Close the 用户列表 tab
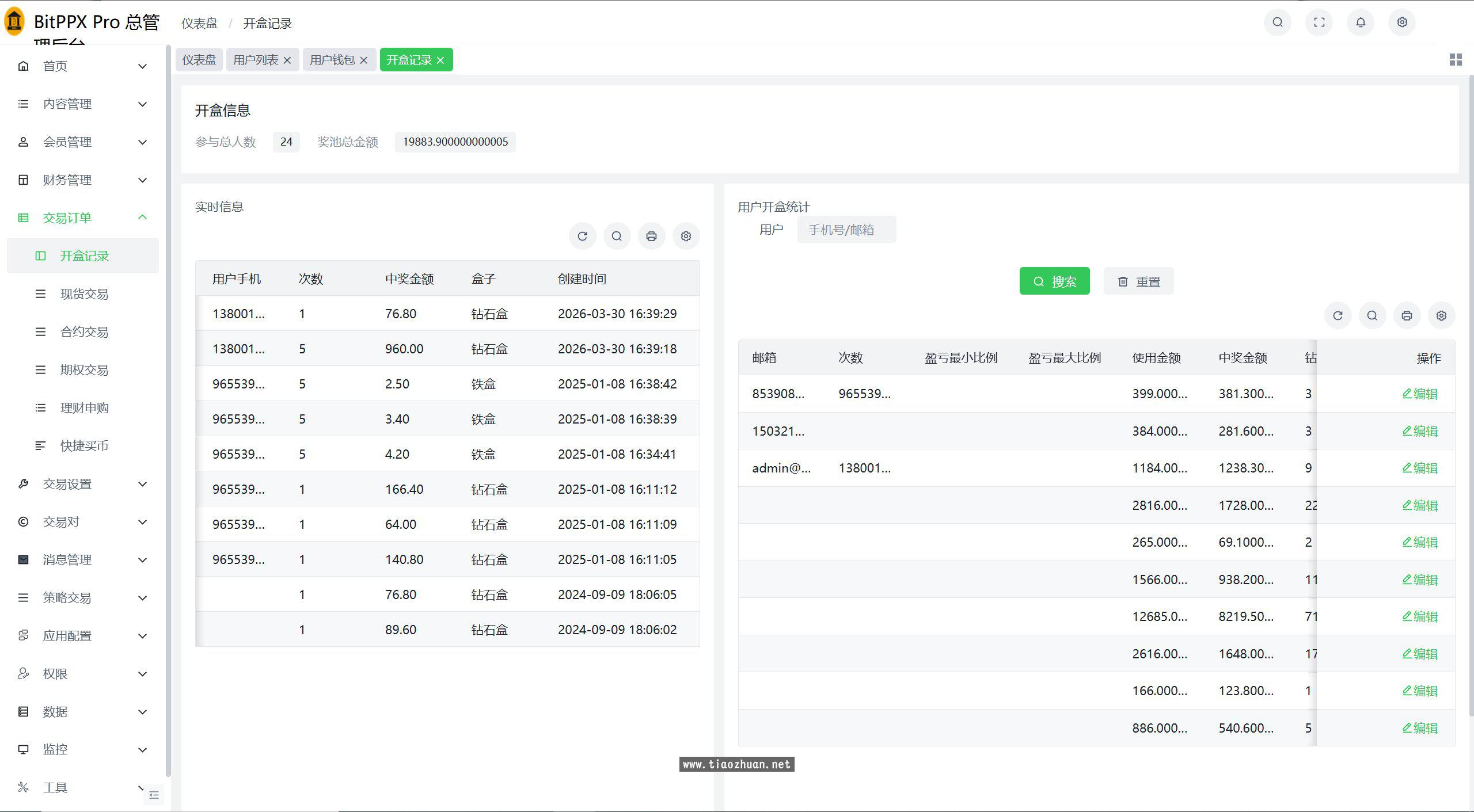1474x812 pixels. coord(287,60)
